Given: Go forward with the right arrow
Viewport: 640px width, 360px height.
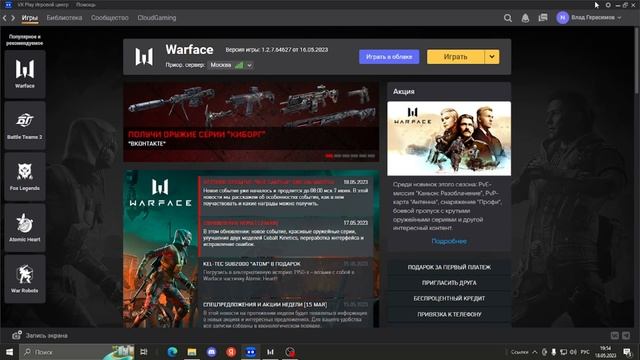Looking at the screenshot, I should click(13, 18).
